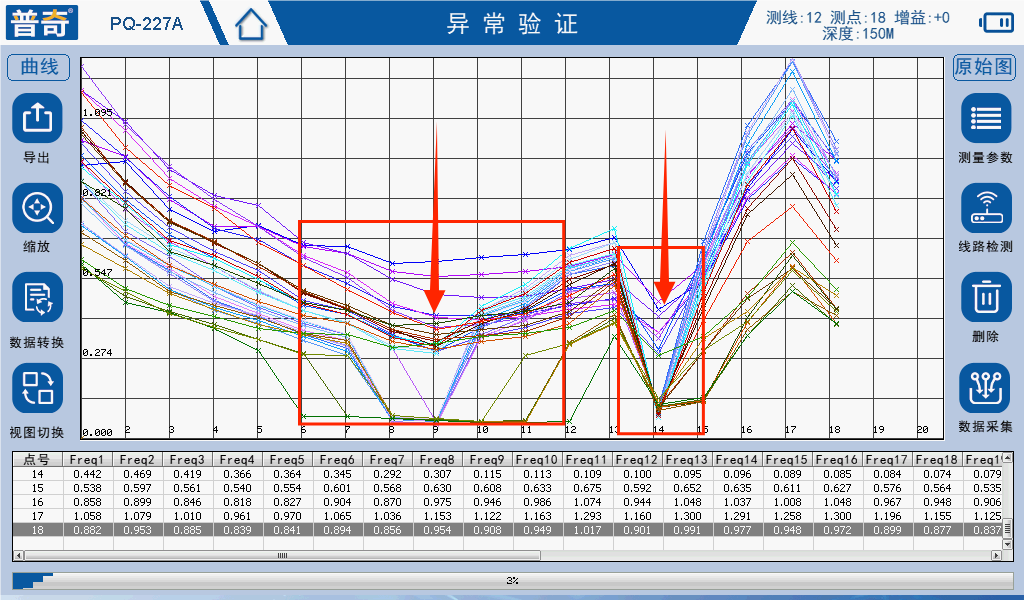Click the Line Detection (线路检测) icon
Screen dimensions: 1024x600
click(986, 209)
